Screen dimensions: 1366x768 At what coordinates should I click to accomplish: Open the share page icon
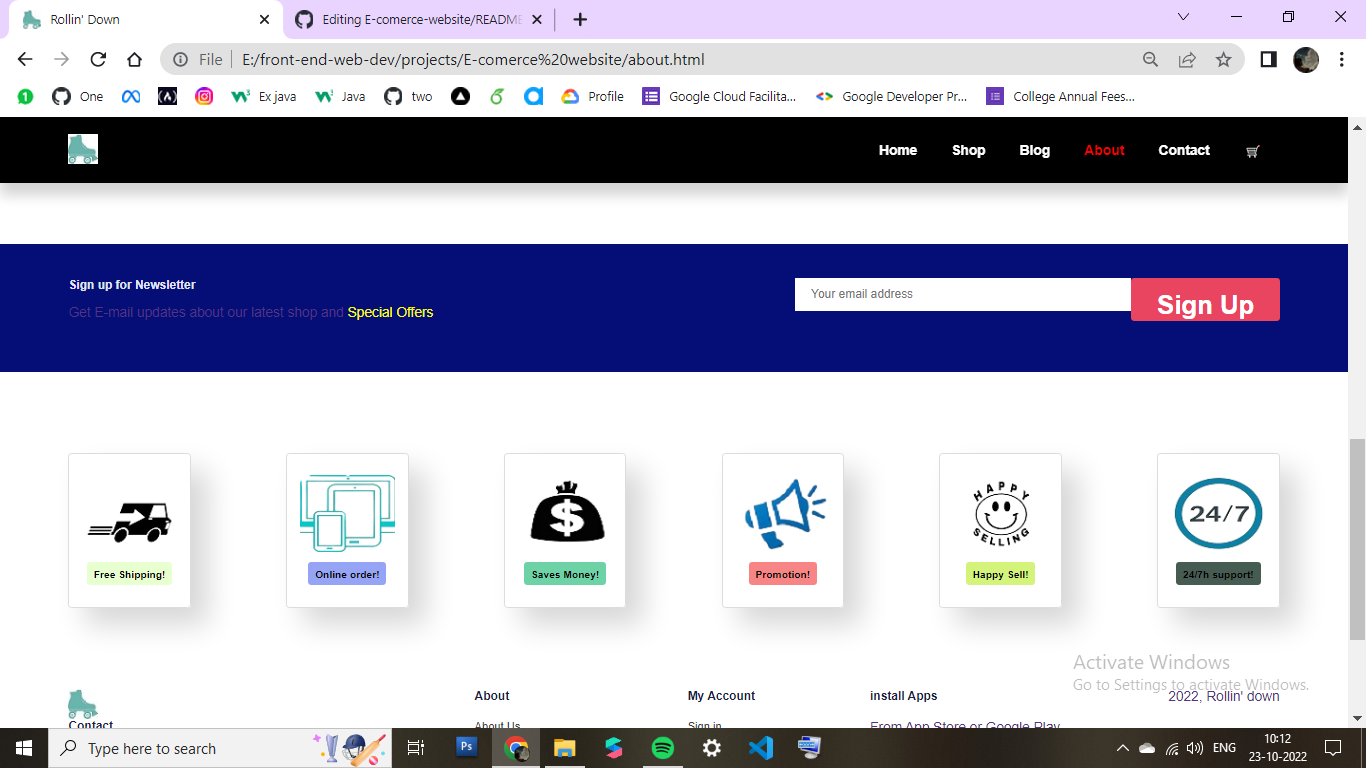pos(1187,59)
